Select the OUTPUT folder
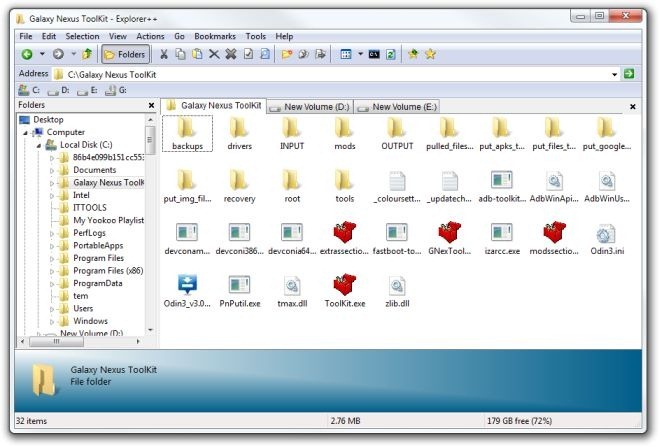Viewport: 660px width, 447px height. [397, 134]
